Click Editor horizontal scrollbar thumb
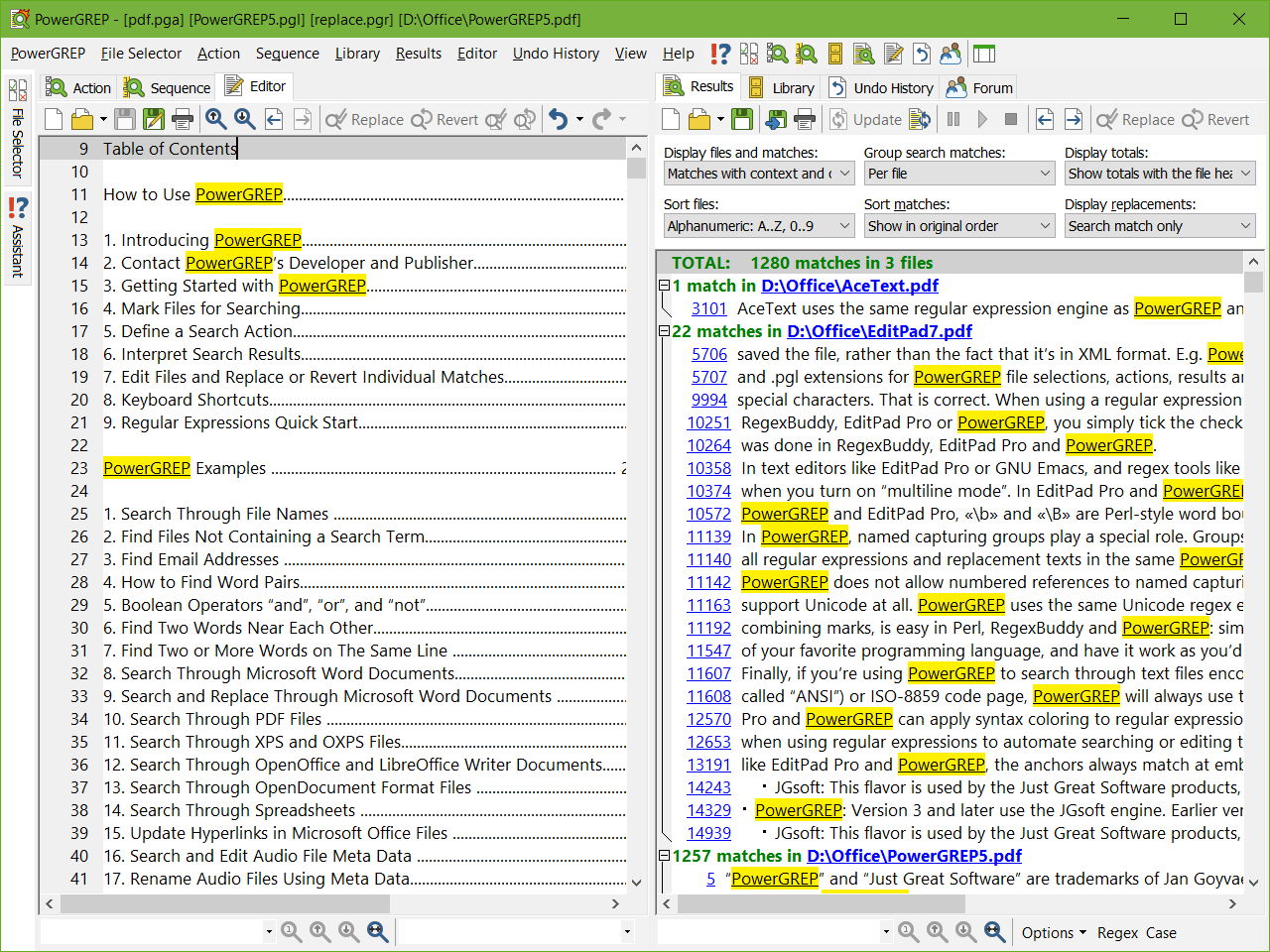 [225, 904]
